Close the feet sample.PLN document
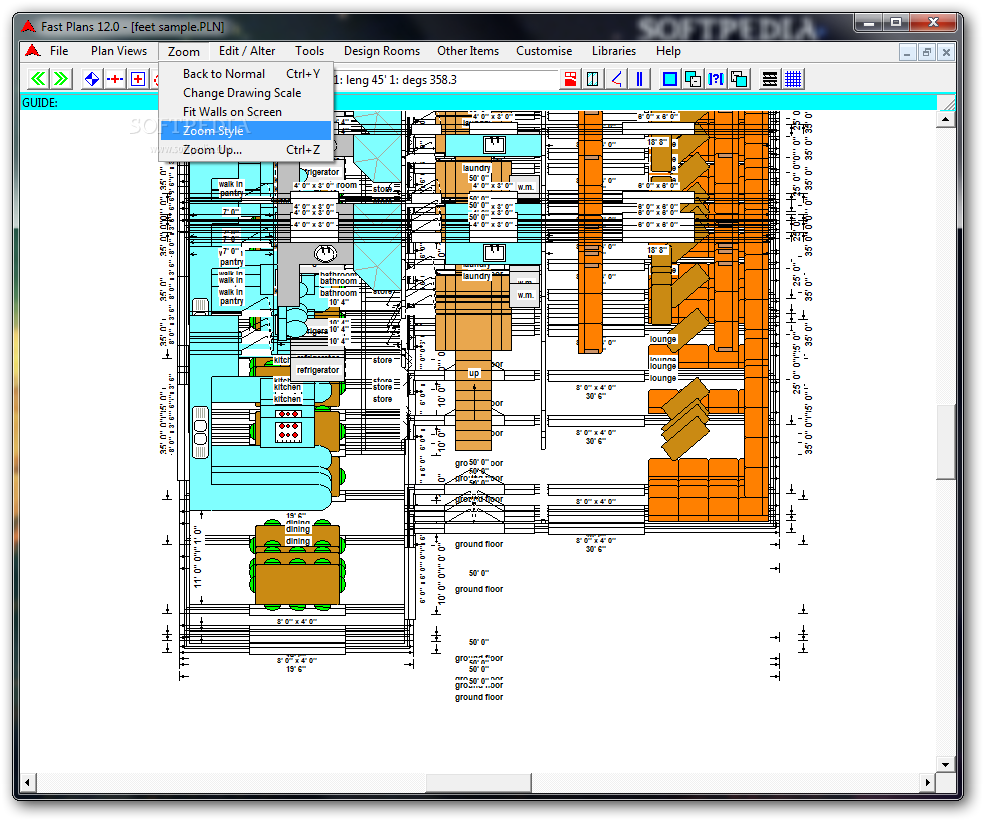984x821 pixels. pyautogui.click(x=946, y=52)
